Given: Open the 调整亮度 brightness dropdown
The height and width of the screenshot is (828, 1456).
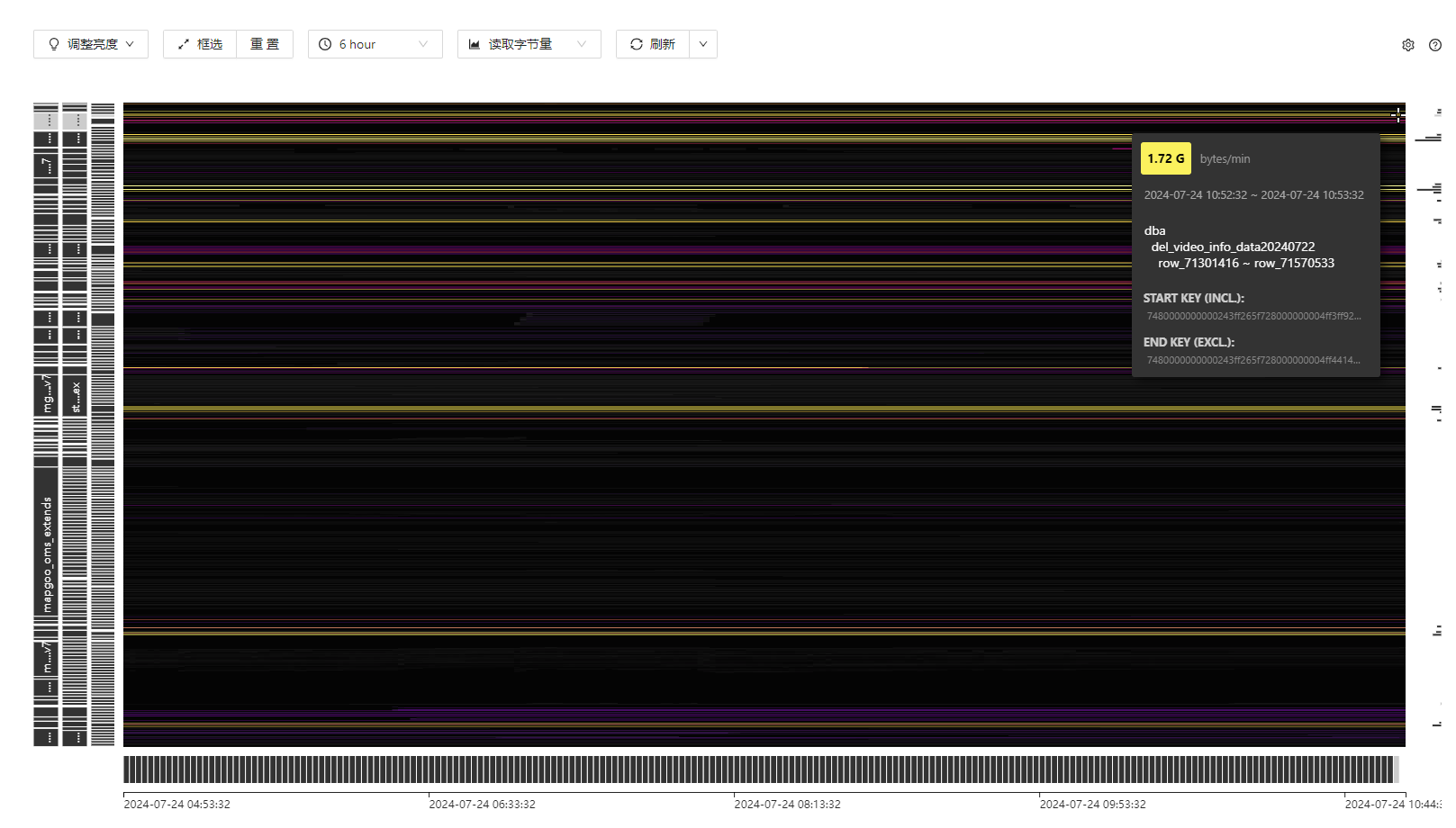Looking at the screenshot, I should click(91, 44).
